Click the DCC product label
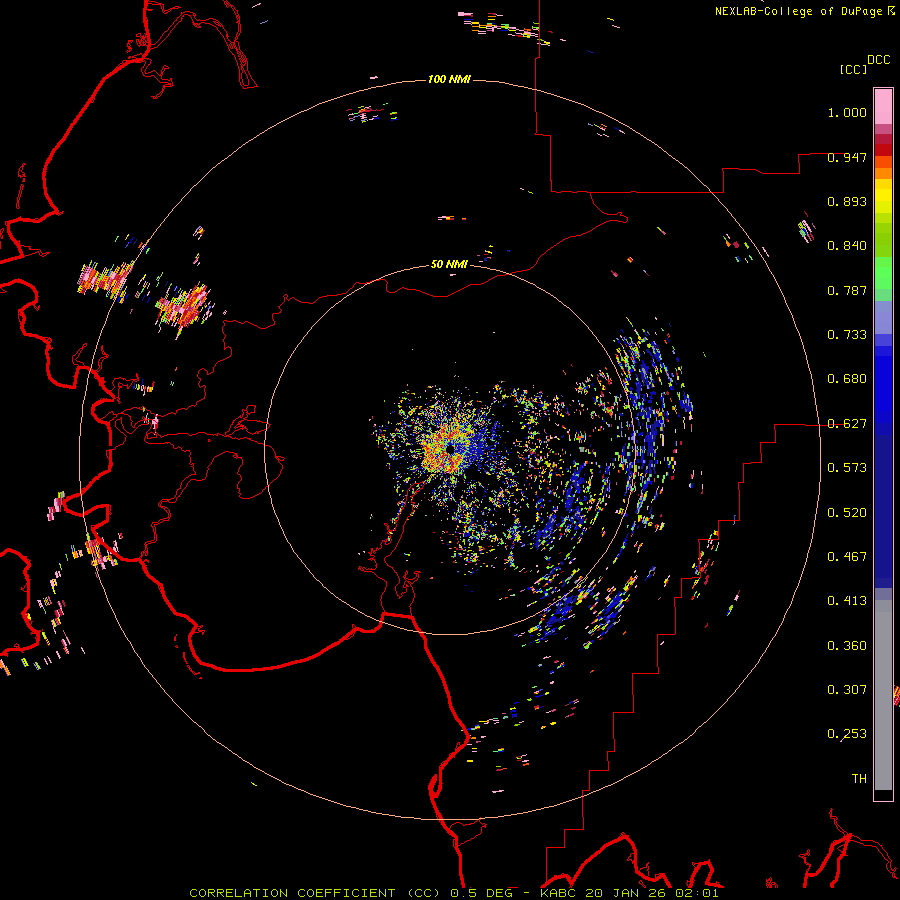This screenshot has width=900, height=900. pos(879,60)
